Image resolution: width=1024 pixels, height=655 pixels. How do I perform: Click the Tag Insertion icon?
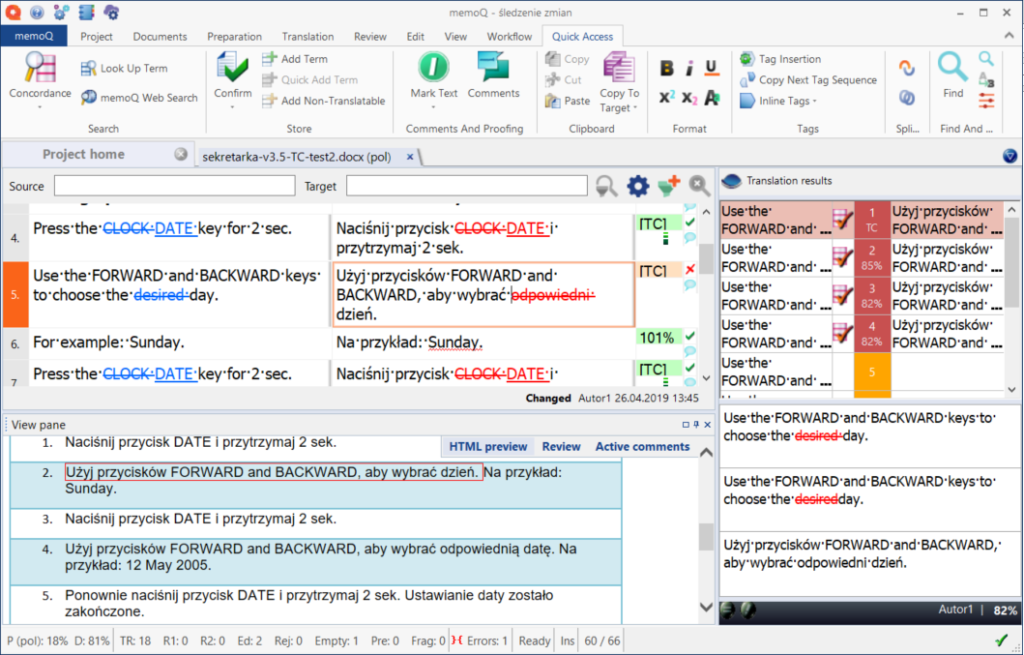coord(747,59)
